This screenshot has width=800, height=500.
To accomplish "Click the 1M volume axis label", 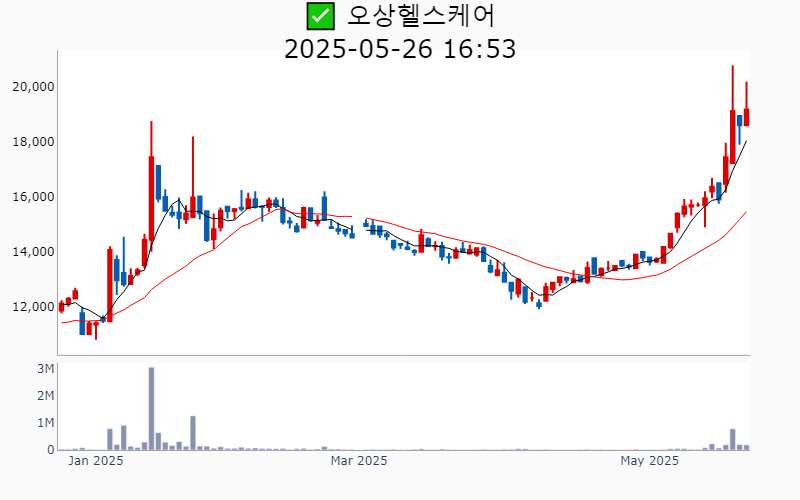I will (45, 423).
